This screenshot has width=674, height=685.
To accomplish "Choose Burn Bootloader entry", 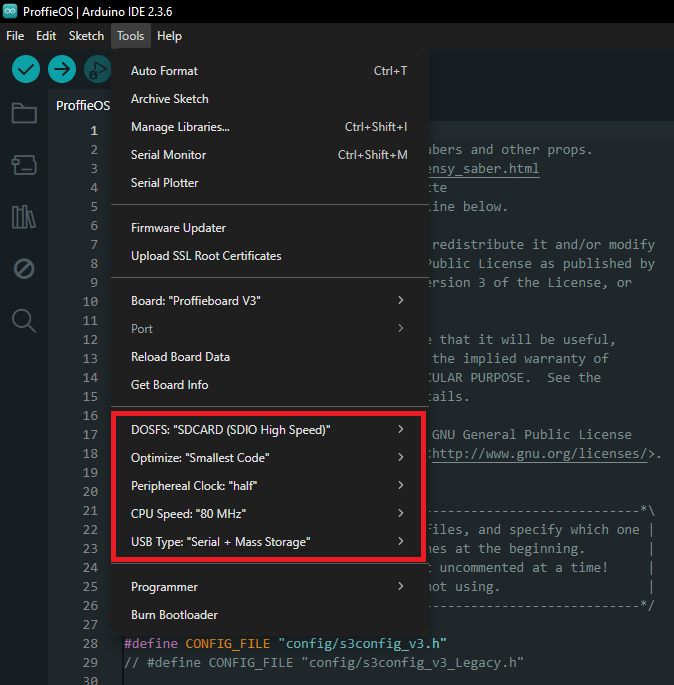I will (269, 614).
